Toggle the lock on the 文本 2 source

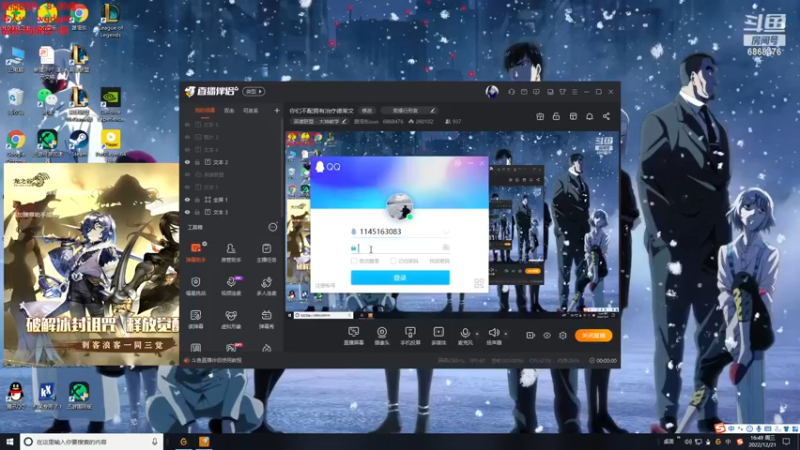[197, 162]
